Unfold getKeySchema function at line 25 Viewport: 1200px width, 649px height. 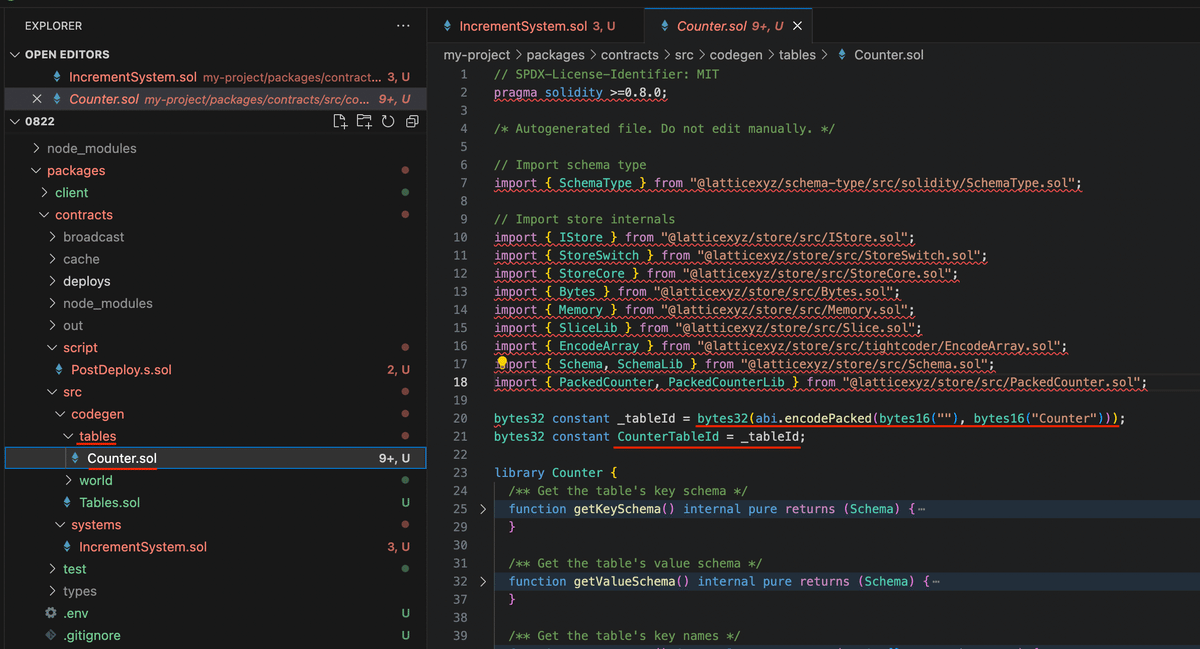tap(483, 509)
